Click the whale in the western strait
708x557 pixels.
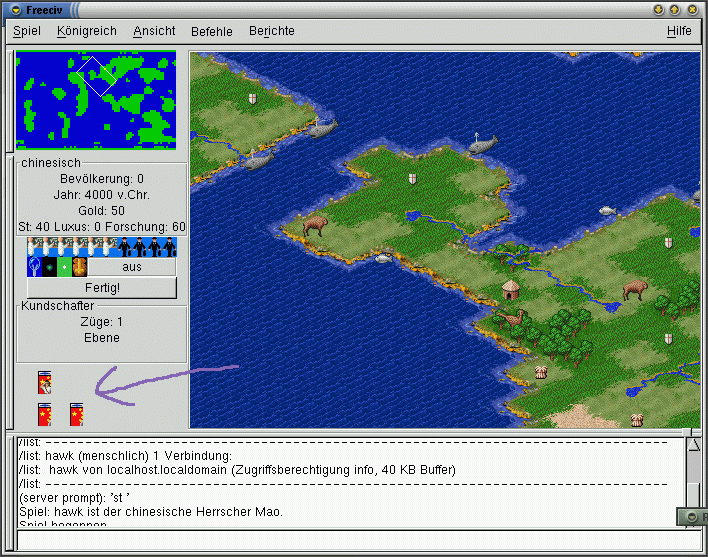[258, 160]
